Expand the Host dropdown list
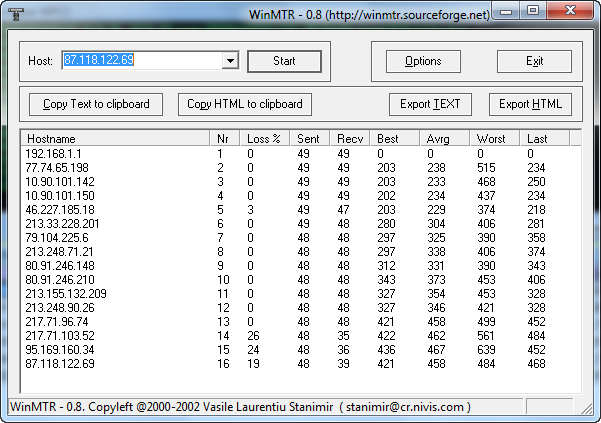The image size is (601, 423). pos(230,61)
